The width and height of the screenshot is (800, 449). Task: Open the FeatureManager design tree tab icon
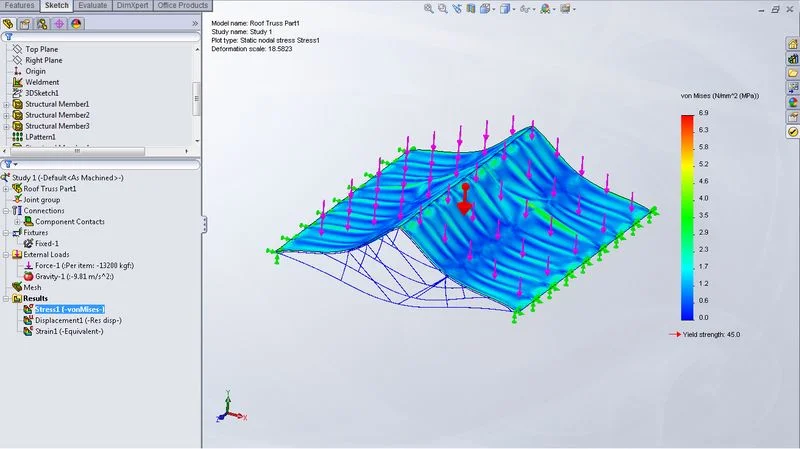click(8, 23)
